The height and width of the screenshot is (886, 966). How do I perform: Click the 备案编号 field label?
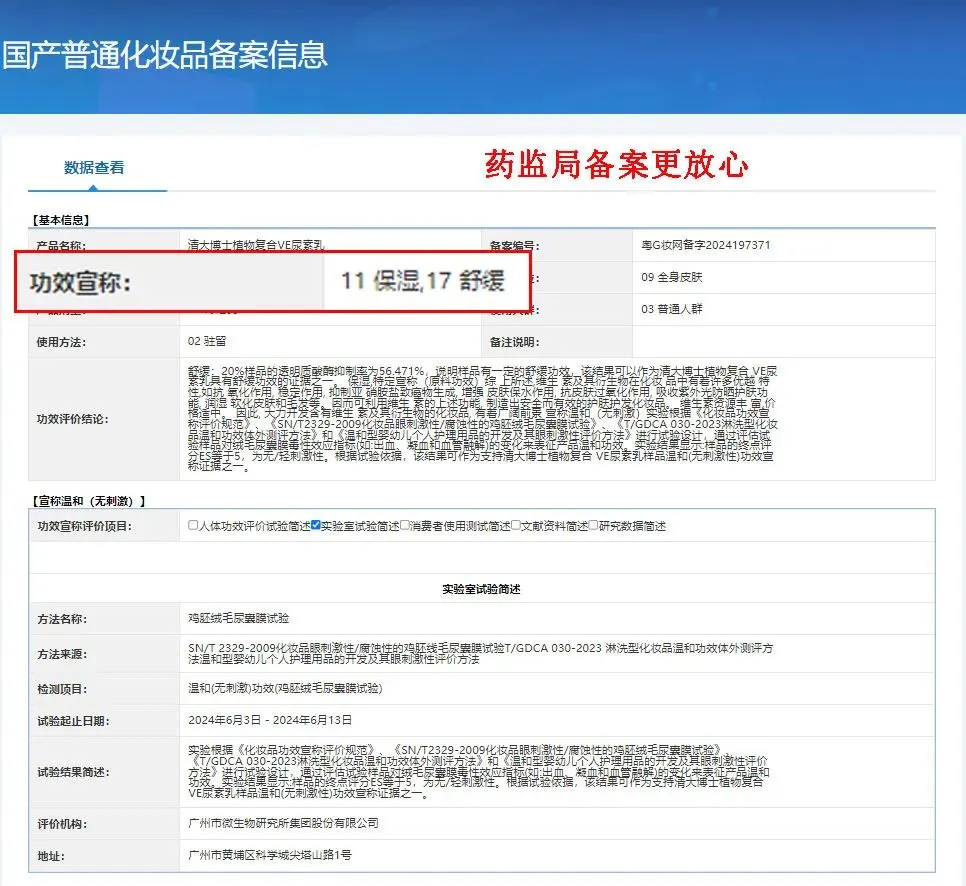(514, 246)
